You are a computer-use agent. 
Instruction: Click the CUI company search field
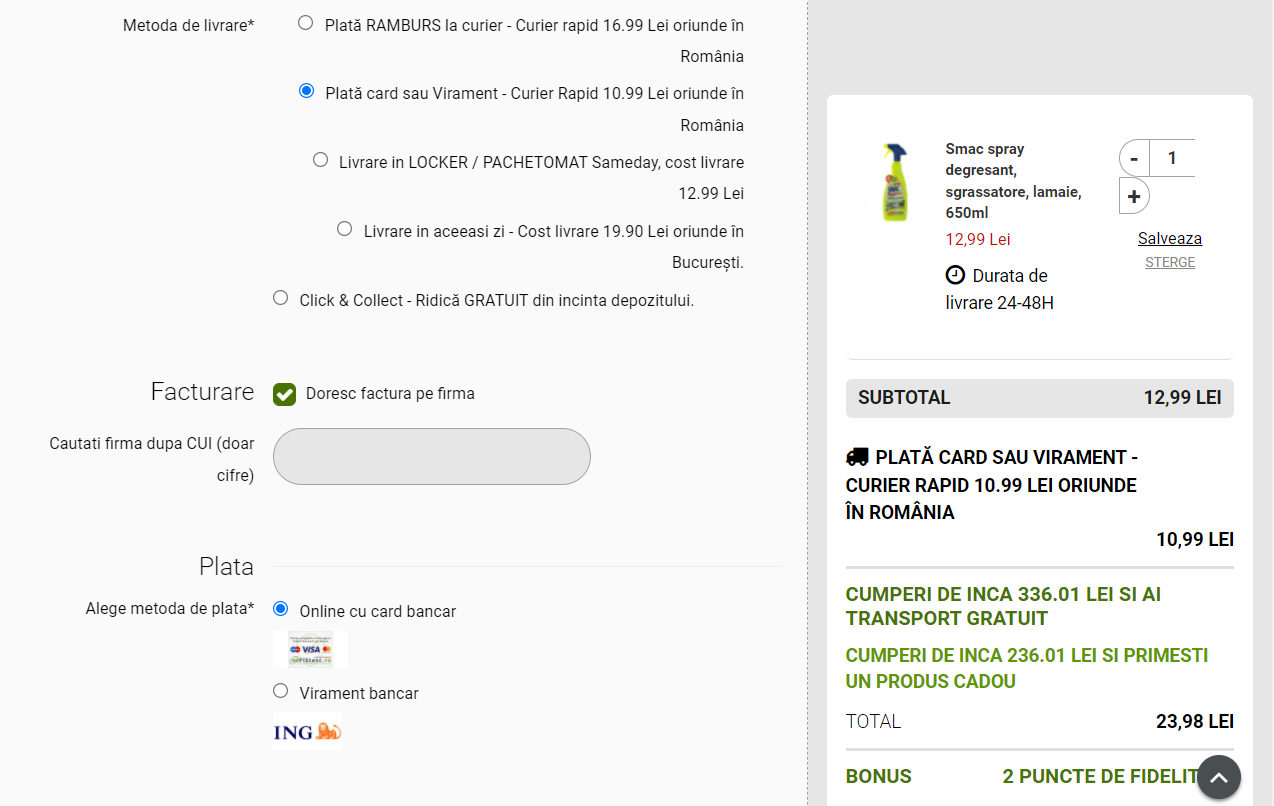[x=431, y=456]
